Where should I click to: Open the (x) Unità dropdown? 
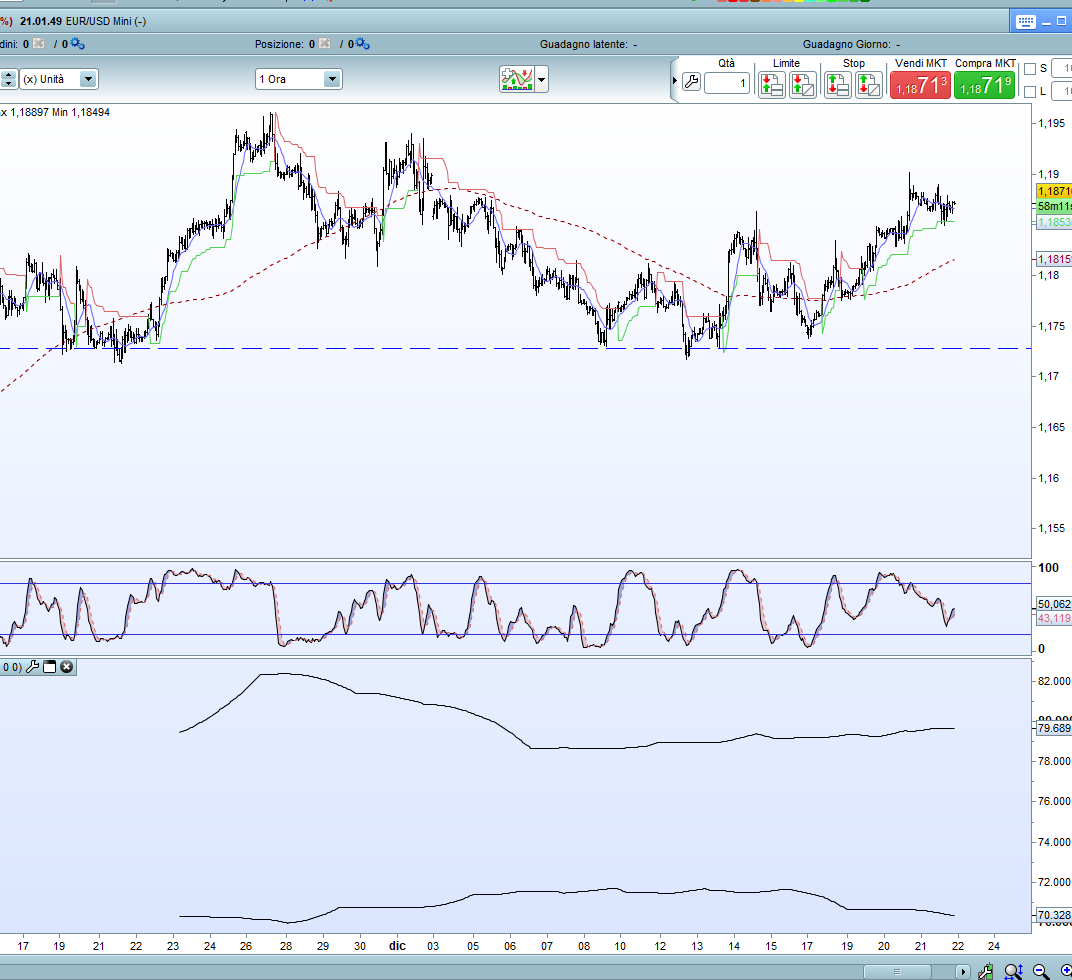click(59, 79)
